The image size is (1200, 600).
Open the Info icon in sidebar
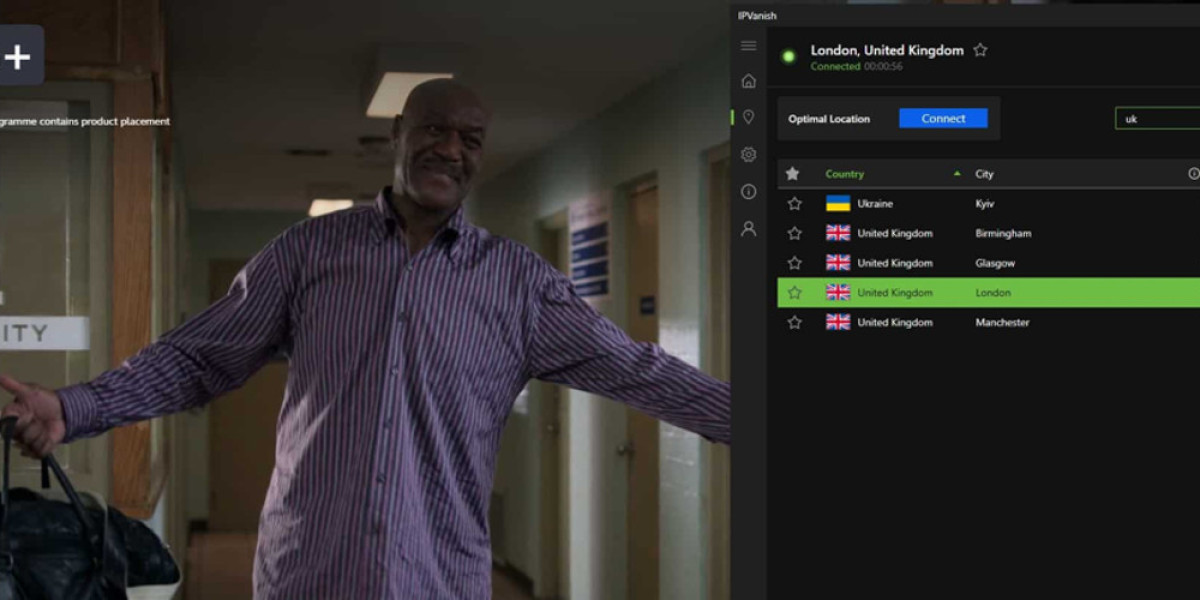[x=748, y=191]
